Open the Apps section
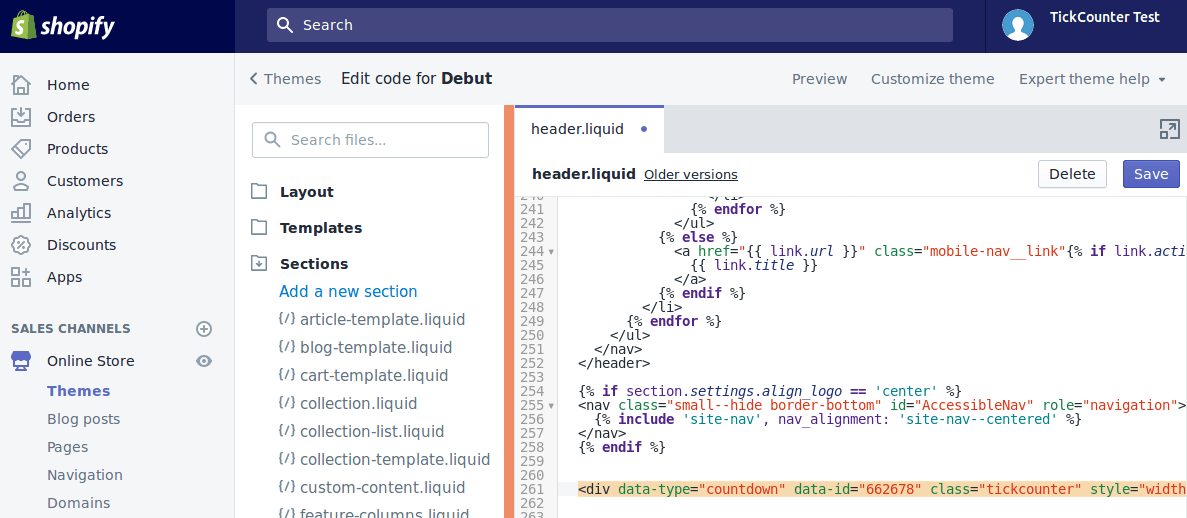The image size is (1187, 518). pyautogui.click(x=64, y=277)
